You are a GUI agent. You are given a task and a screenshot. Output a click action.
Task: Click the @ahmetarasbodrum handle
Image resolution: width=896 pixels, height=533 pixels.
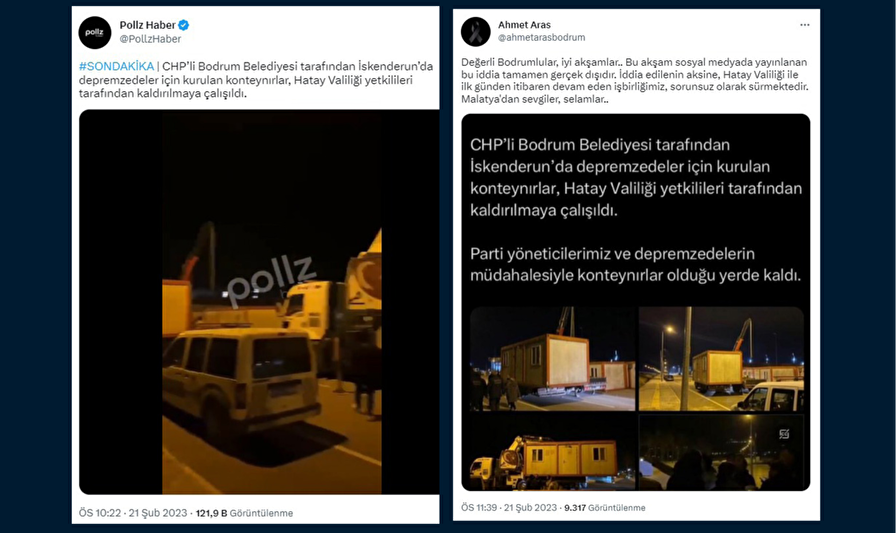point(542,37)
